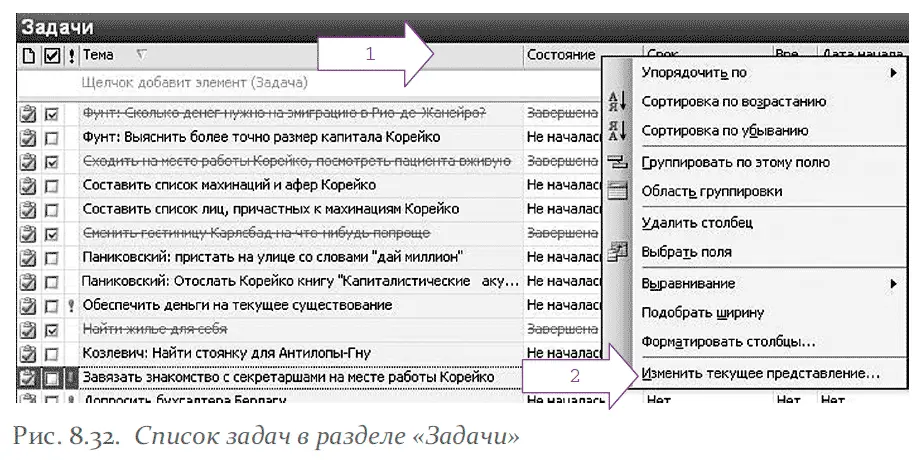Click the task icon for 'Составить список лиц, причастных'
The height and width of the screenshot is (460, 924).
click(x=28, y=210)
